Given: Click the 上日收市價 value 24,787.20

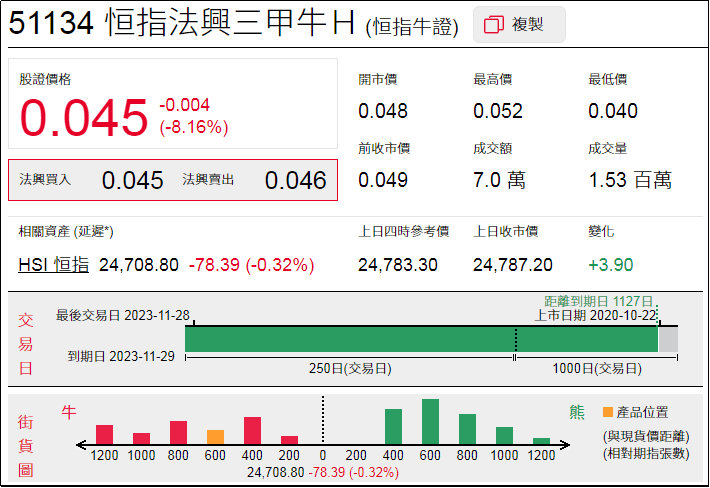Looking at the screenshot, I should point(513,265).
